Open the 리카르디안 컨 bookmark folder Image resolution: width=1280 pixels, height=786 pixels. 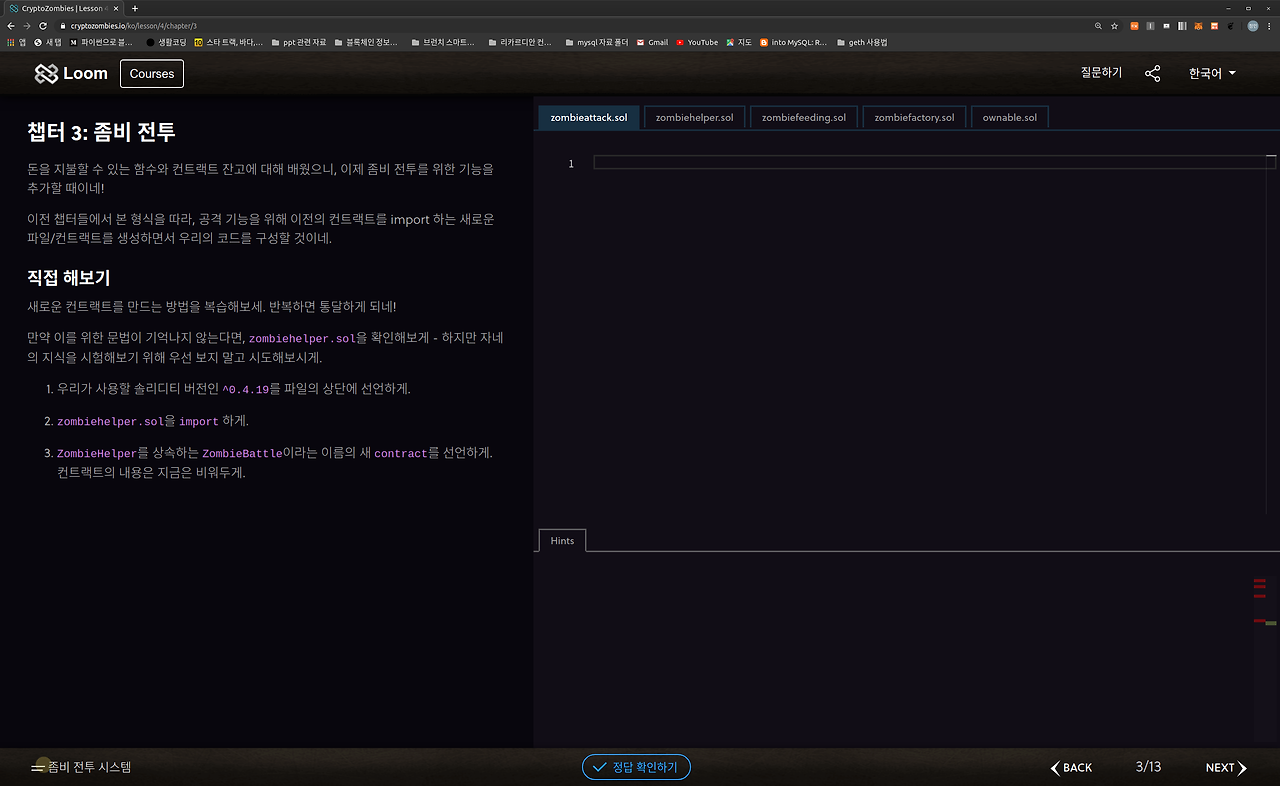tap(520, 42)
